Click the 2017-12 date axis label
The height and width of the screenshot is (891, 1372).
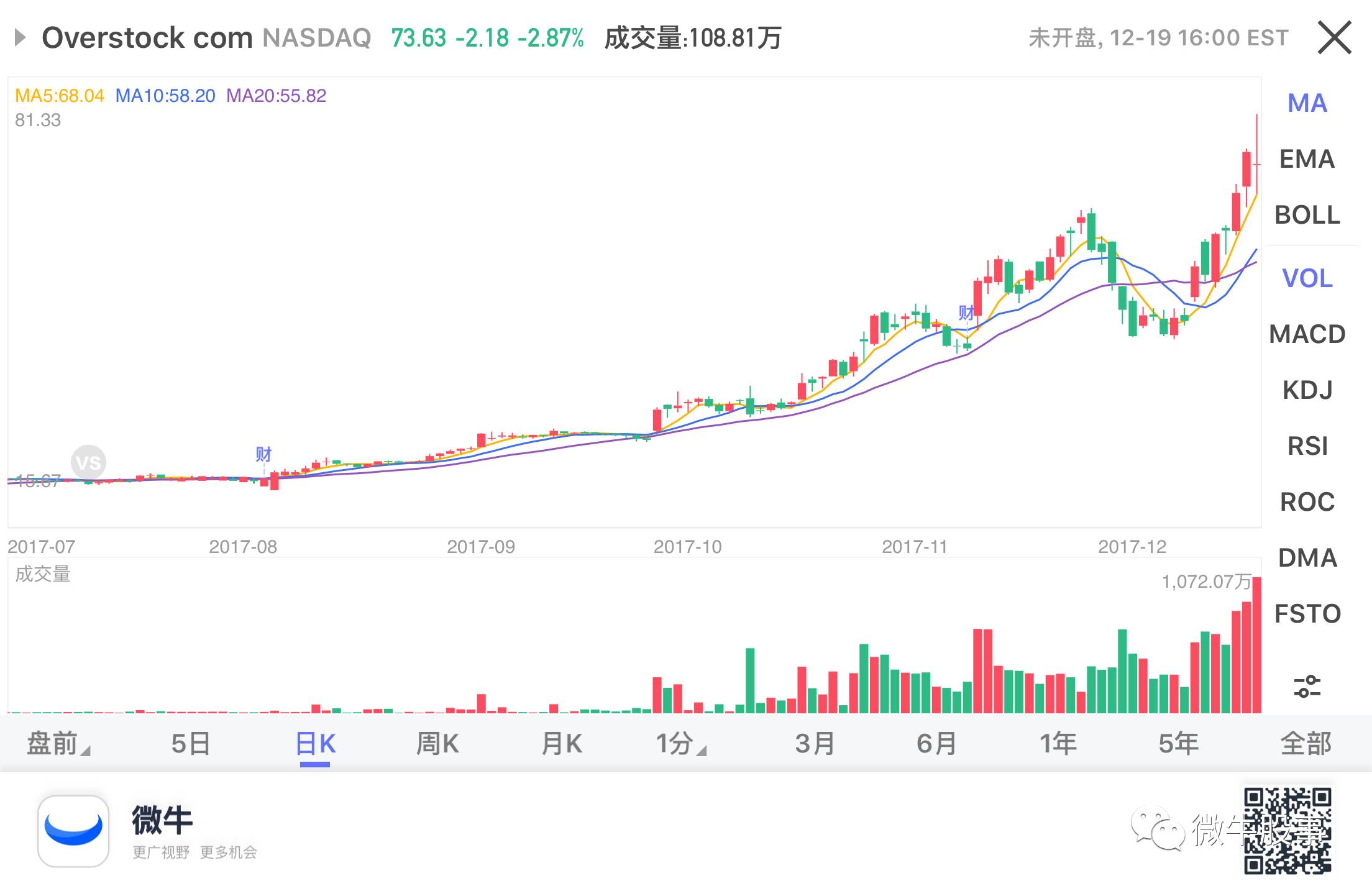1132,547
